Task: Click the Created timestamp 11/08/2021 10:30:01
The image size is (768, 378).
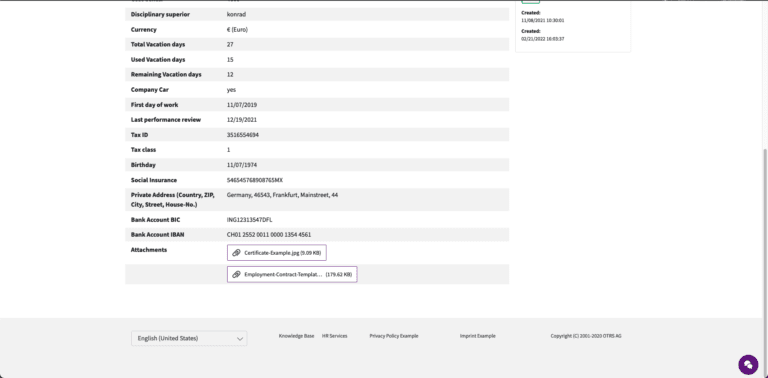Action: [543, 21]
